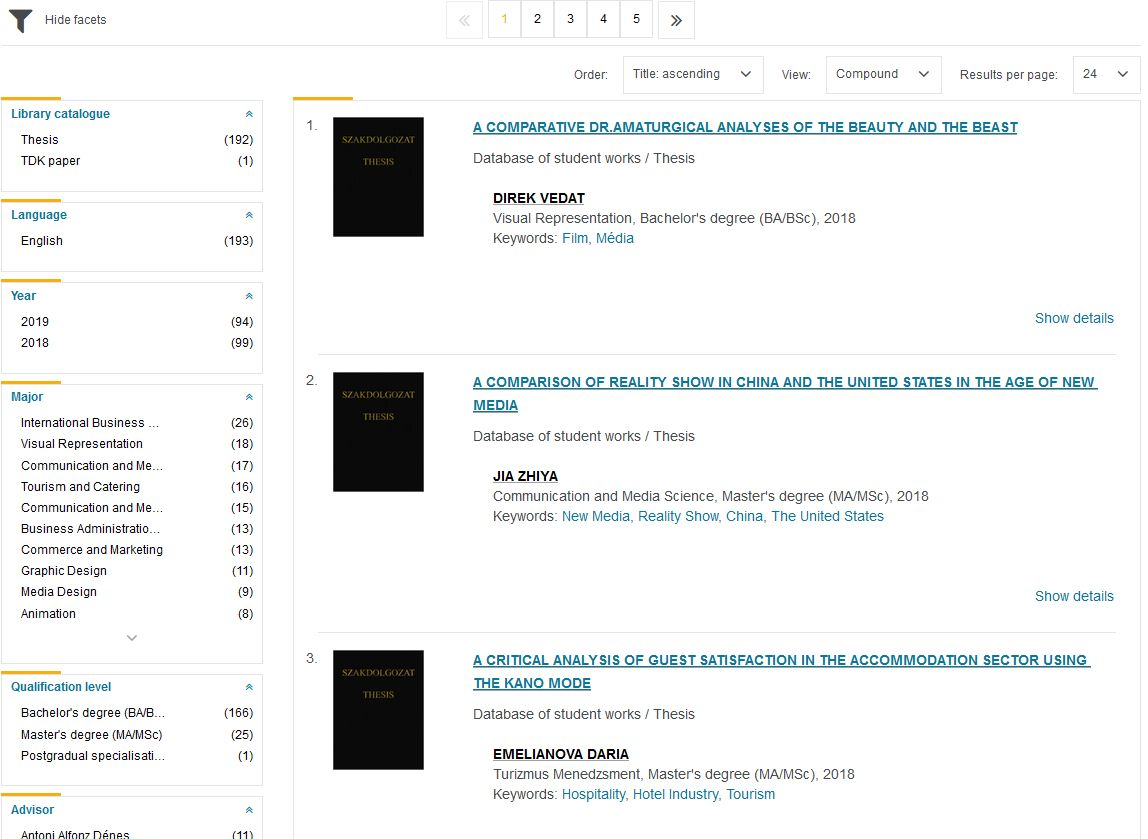
Task: Show details for Jia Zhiya's thesis
Action: point(1073,596)
